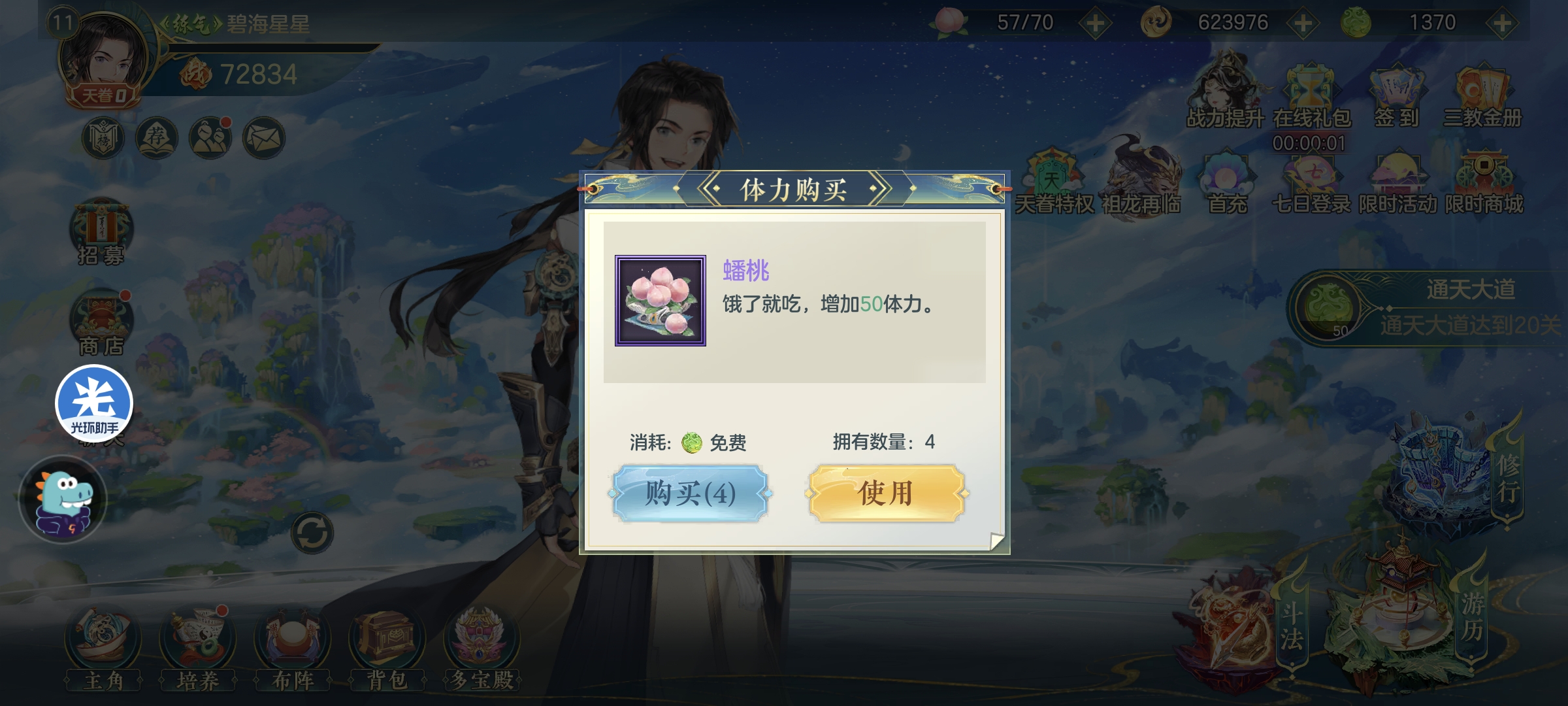Tap the blue dinosaur mascot icon
Image resolution: width=1568 pixels, height=706 pixels.
(63, 499)
